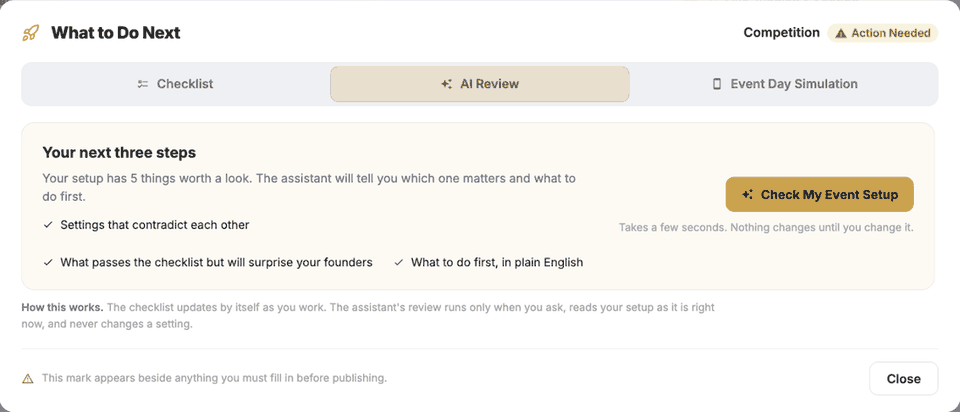Close the What to Do Next dialog
Viewport: 960px width, 412px height.
904,378
